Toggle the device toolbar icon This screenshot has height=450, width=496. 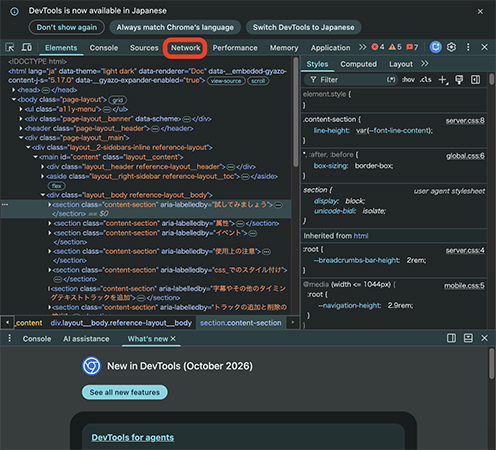click(x=27, y=47)
